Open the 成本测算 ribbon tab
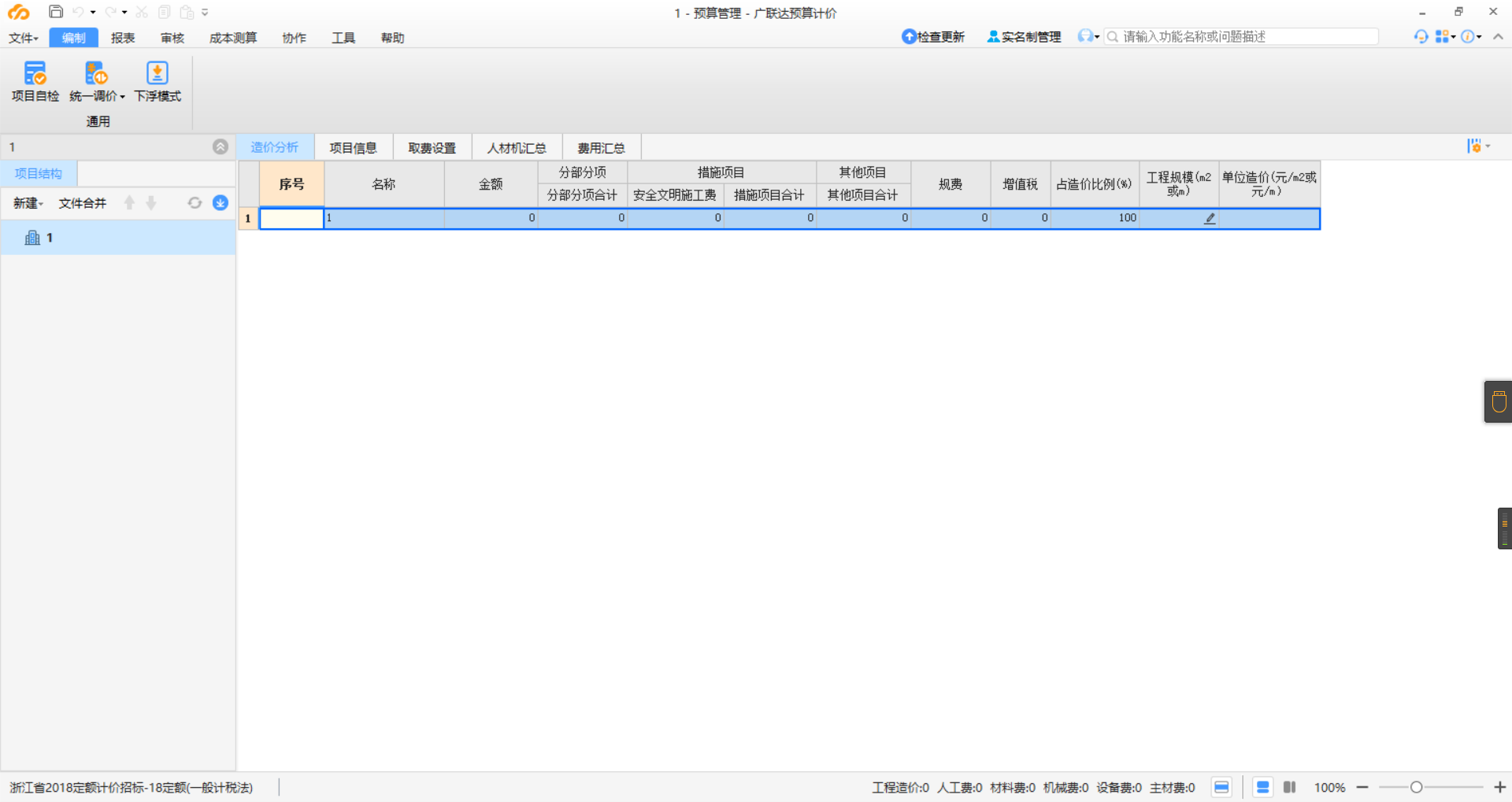 coord(233,38)
